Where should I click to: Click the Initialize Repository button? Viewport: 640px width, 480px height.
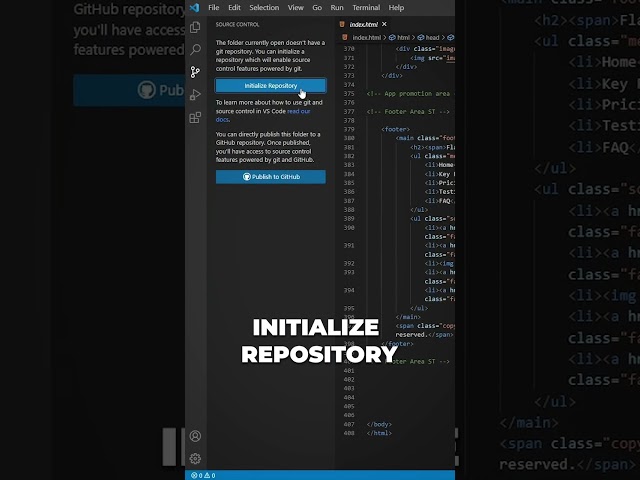[x=271, y=86]
